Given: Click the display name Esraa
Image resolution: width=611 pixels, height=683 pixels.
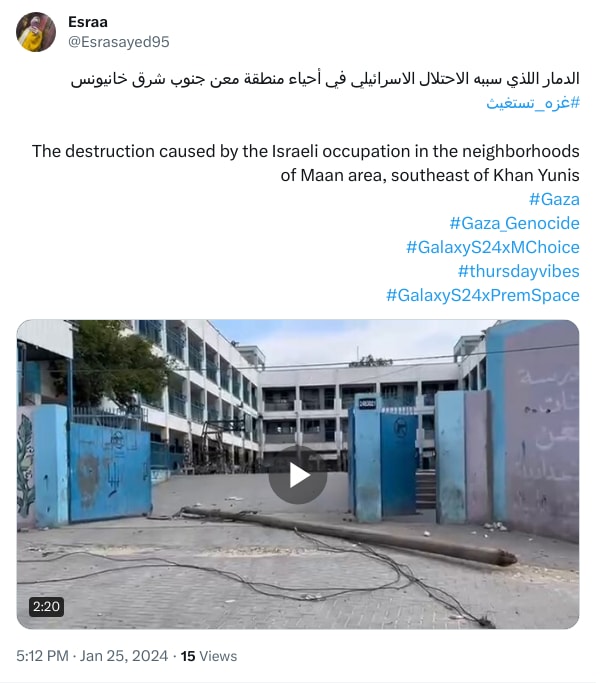Looking at the screenshot, I should tap(88, 22).
